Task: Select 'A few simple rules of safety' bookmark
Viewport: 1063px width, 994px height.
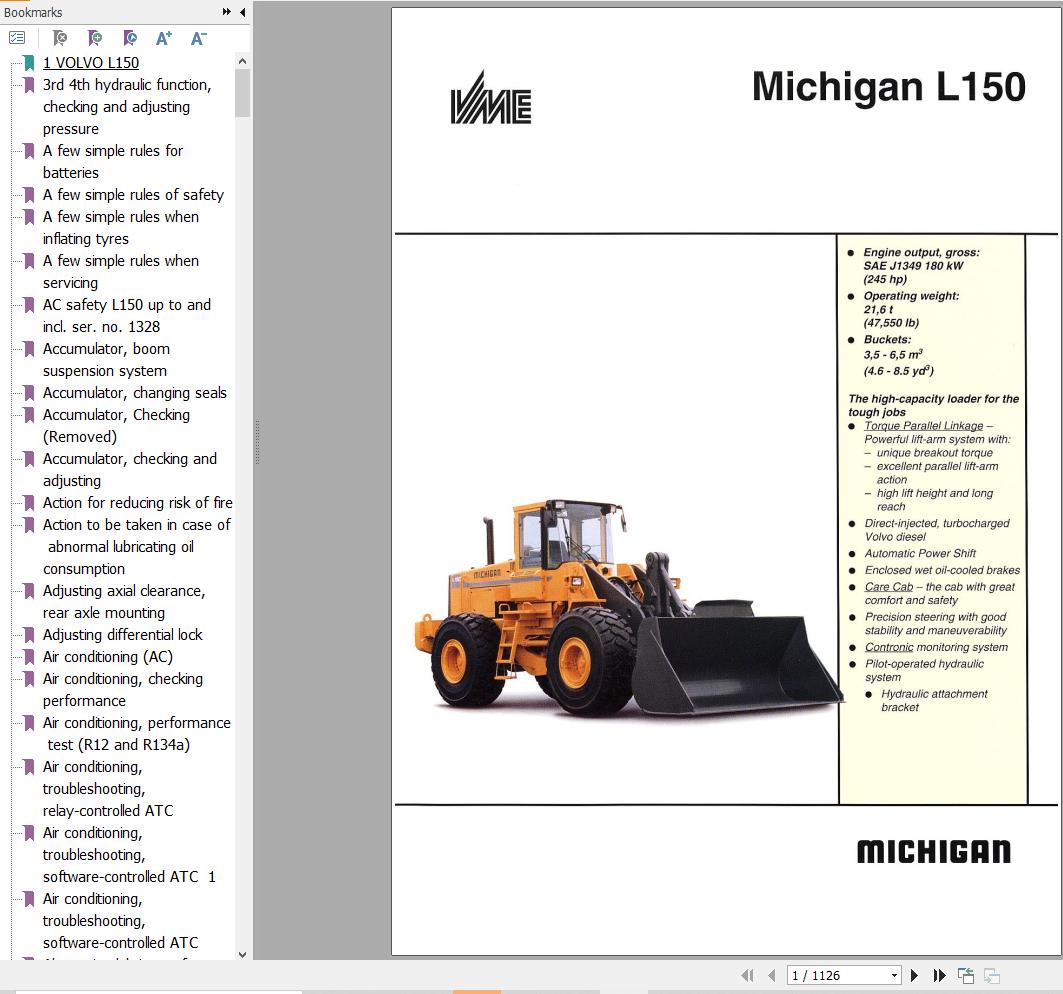Action: point(134,195)
